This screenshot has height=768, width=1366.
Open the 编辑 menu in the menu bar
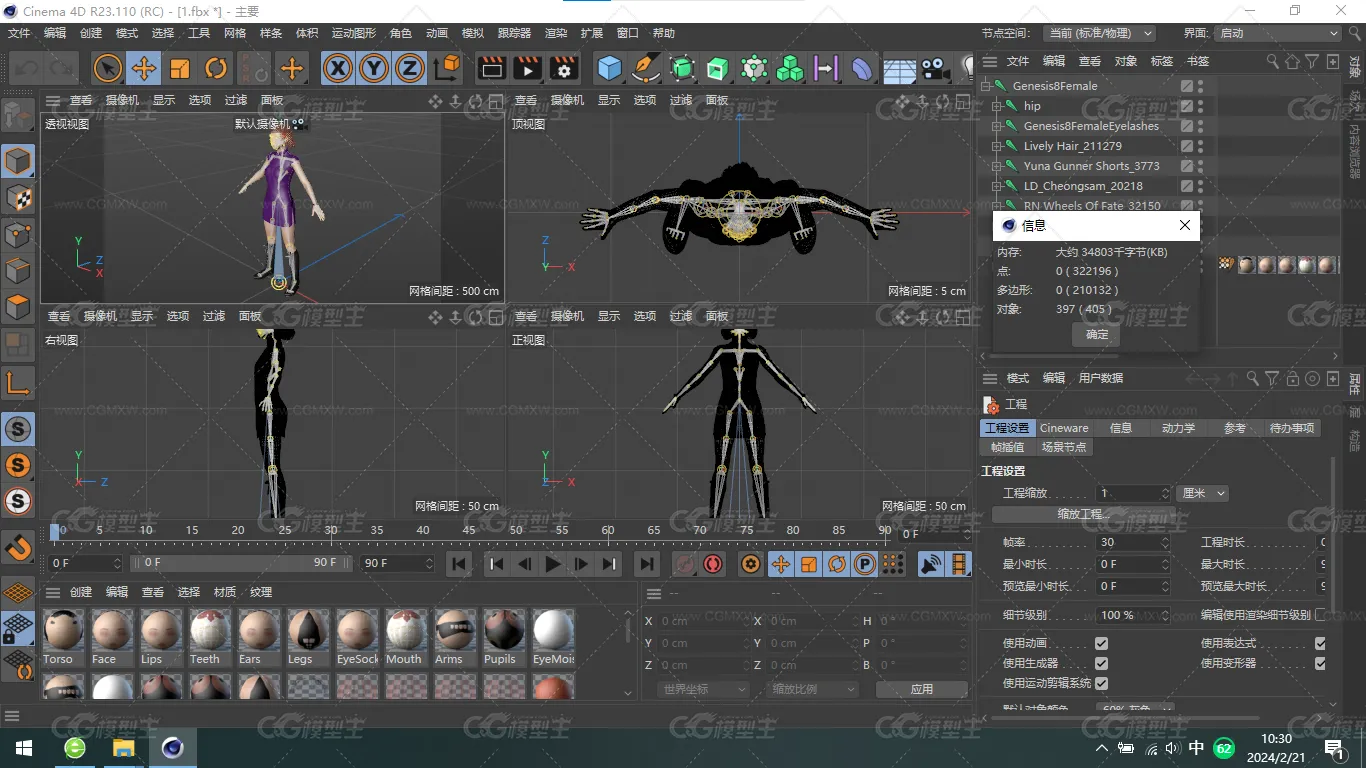pyautogui.click(x=55, y=33)
